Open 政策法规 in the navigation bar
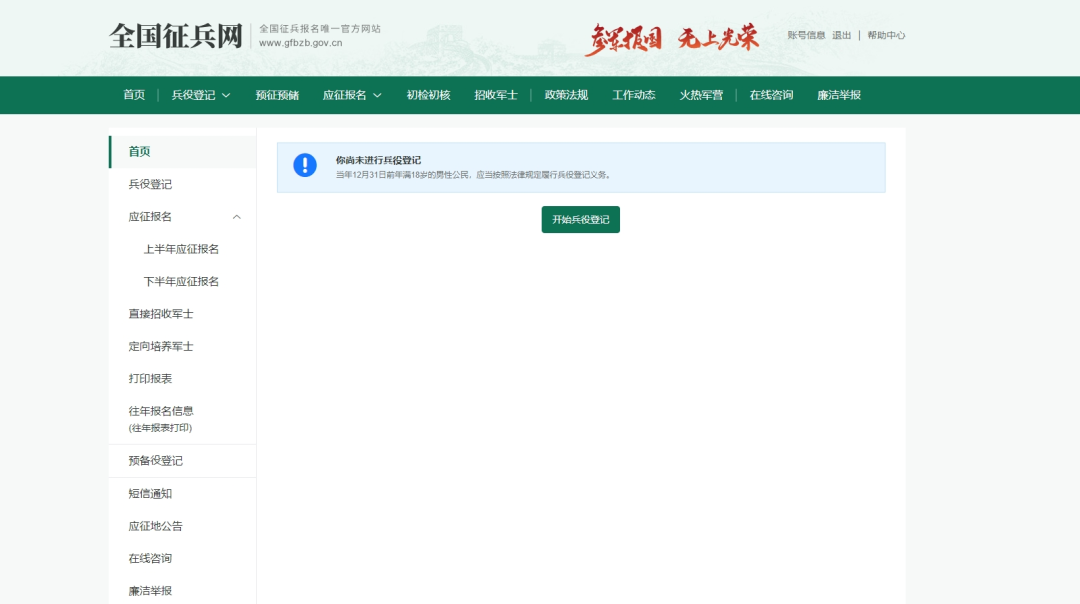This screenshot has width=1080, height=604. [566, 95]
